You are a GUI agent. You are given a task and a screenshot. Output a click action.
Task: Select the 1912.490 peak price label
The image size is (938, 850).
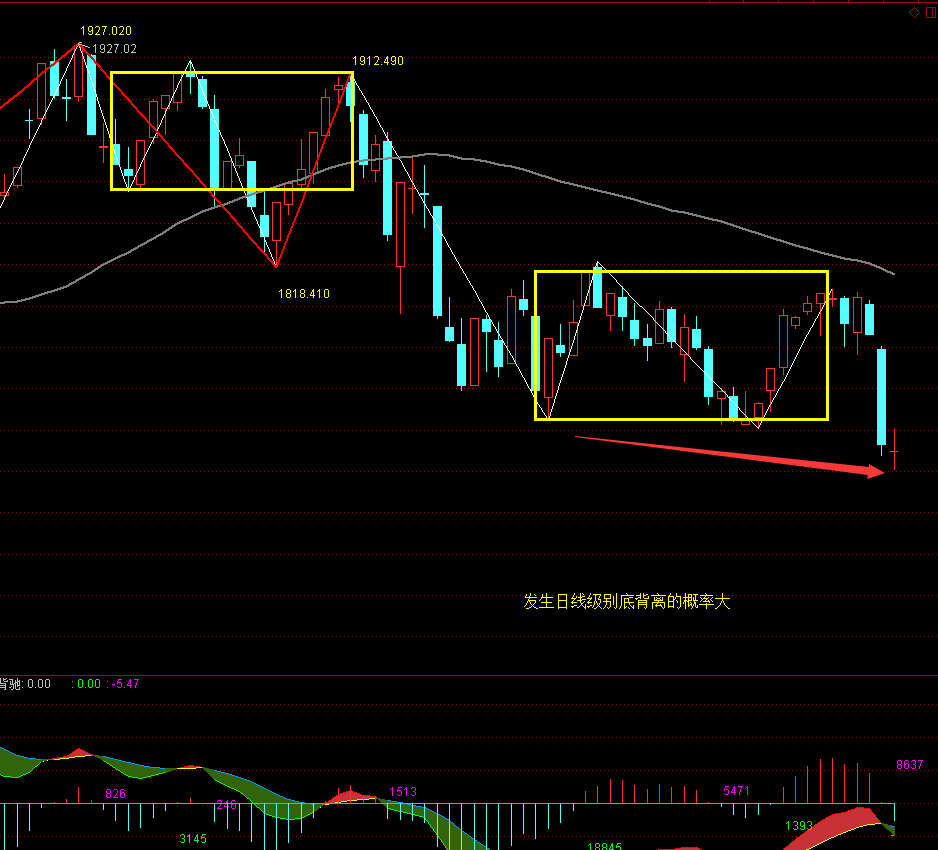[377, 61]
